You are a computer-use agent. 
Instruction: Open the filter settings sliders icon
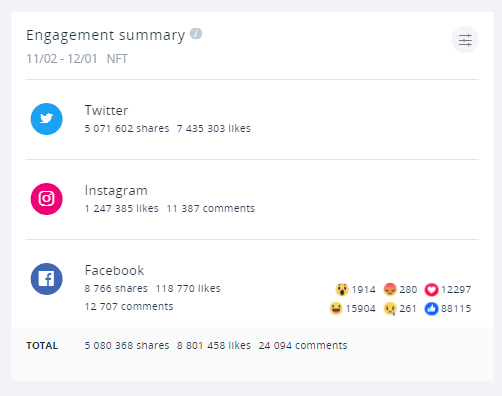(x=465, y=40)
